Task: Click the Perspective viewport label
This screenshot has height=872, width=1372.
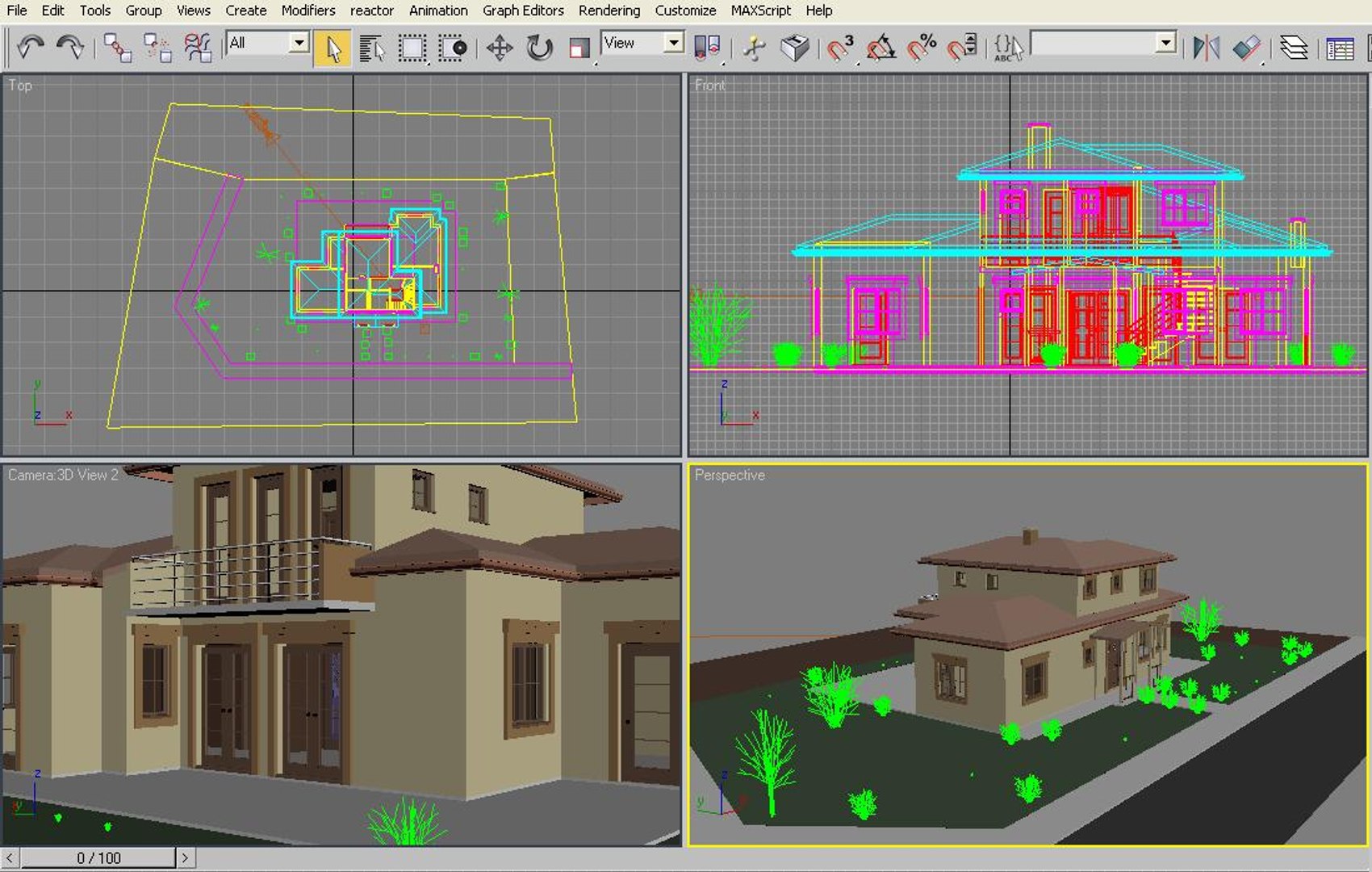Action: [x=730, y=475]
